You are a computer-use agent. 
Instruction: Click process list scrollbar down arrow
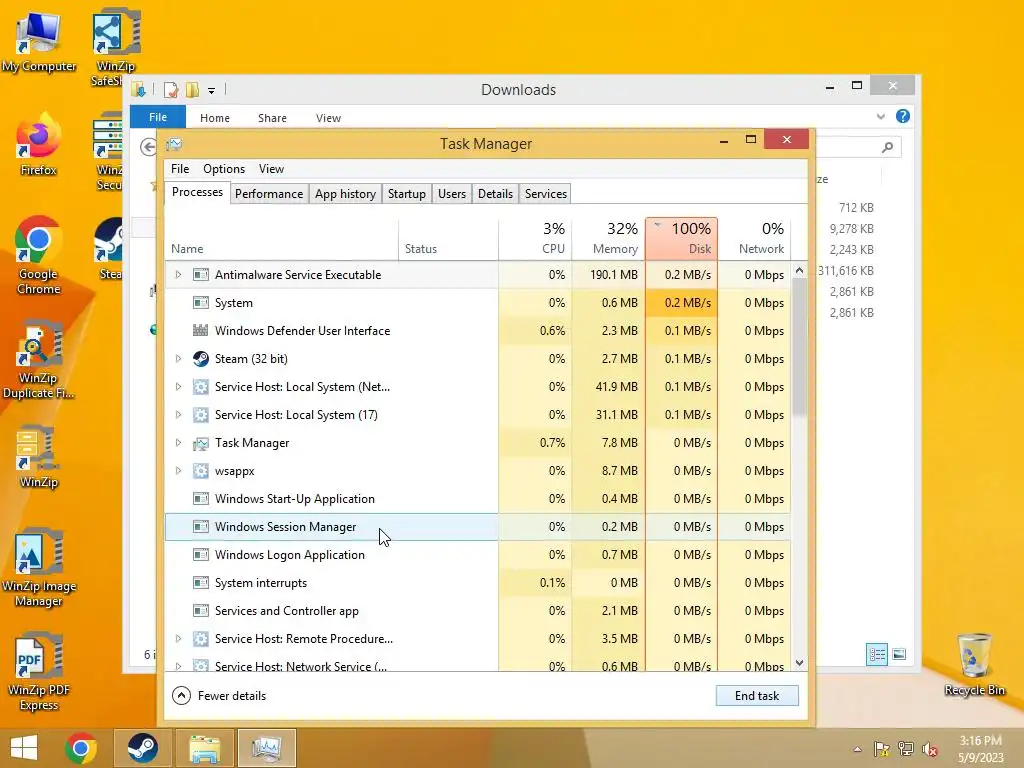pos(799,663)
